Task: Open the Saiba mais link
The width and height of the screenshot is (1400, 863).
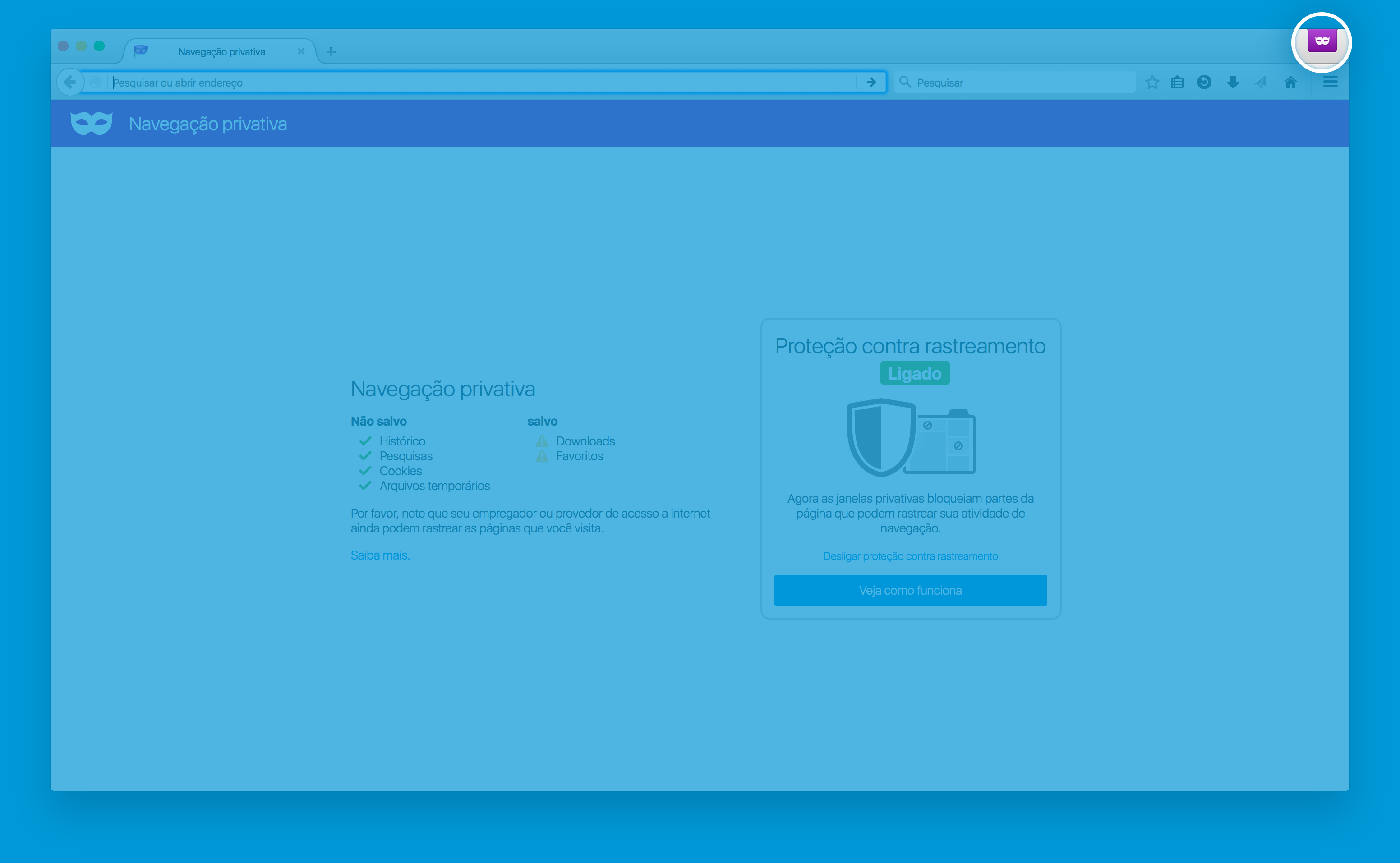Action: tap(380, 555)
